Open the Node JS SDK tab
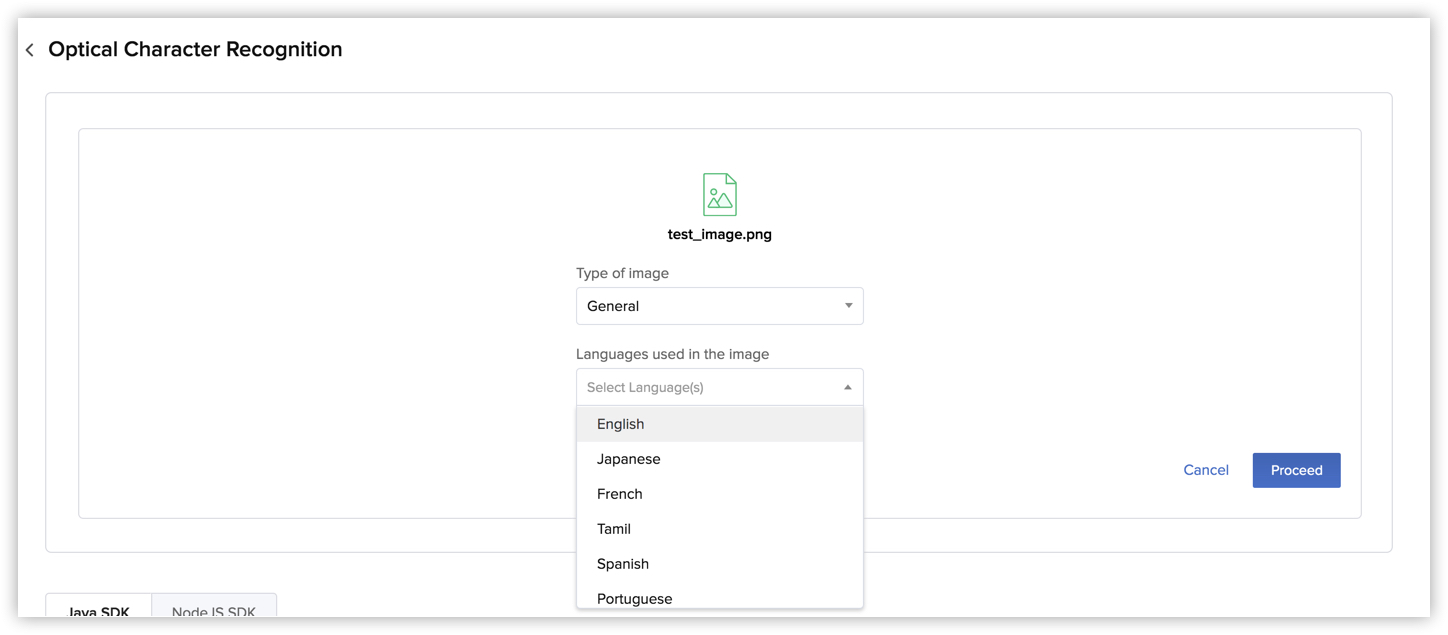1448x635 pixels. (x=214, y=613)
